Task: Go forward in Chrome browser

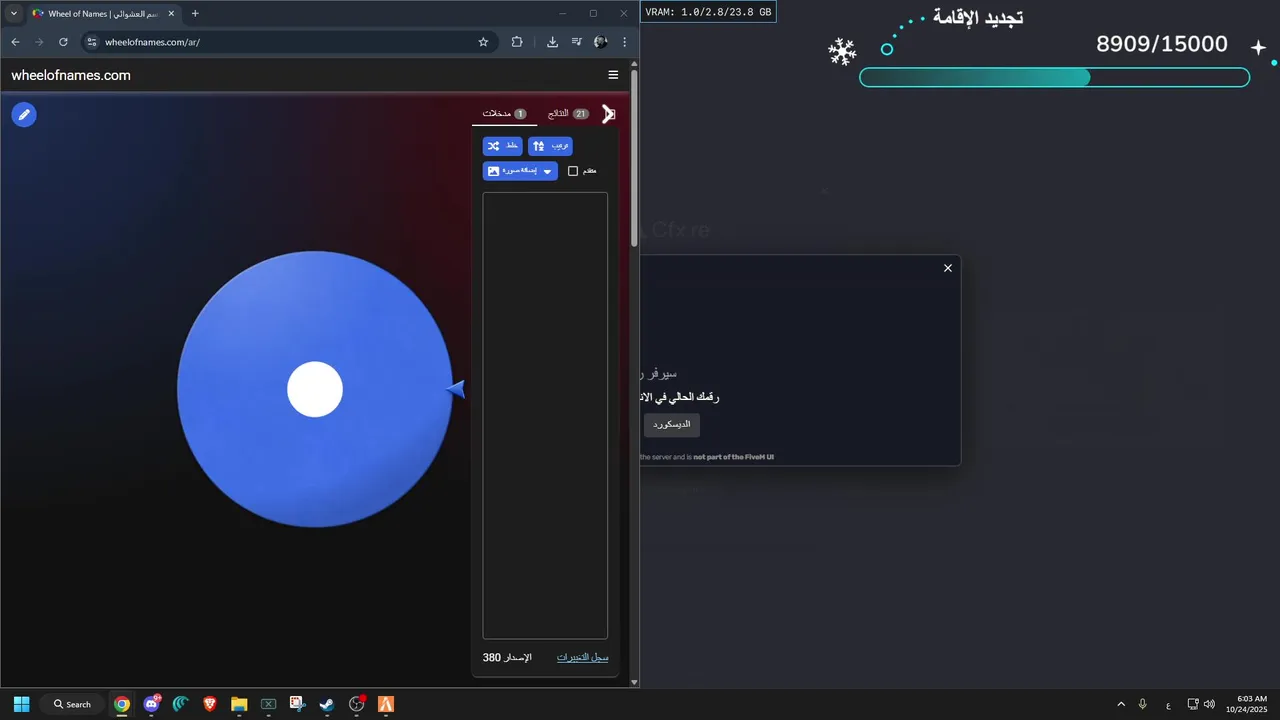Action: (39, 42)
